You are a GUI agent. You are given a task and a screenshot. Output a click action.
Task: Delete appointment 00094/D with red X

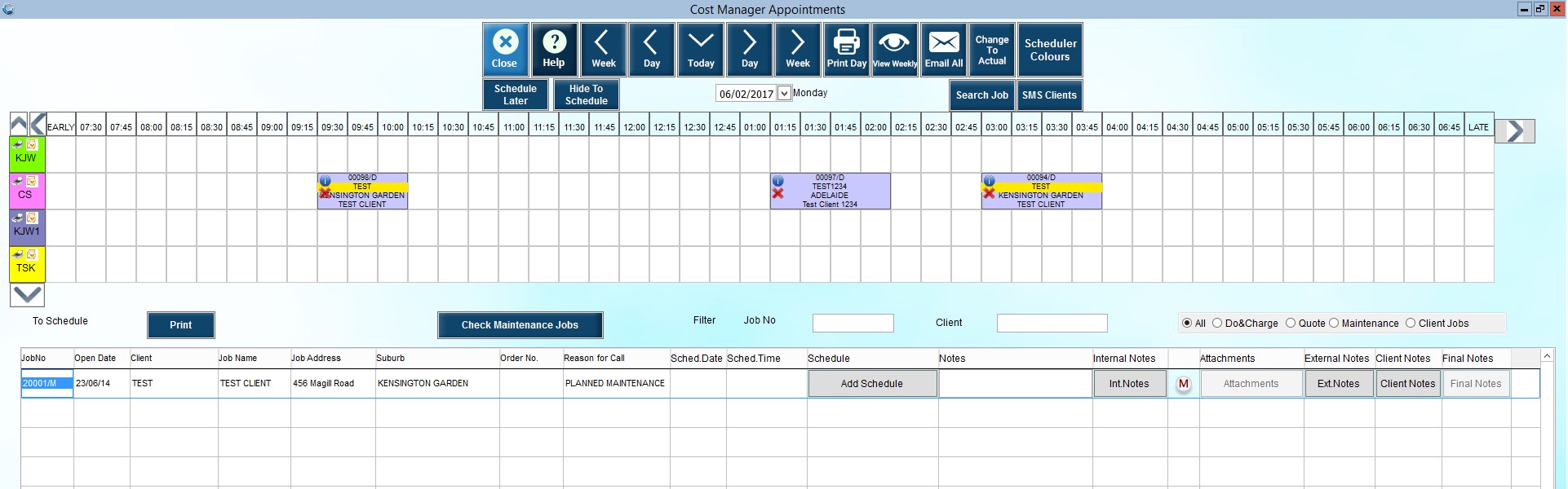click(x=989, y=193)
